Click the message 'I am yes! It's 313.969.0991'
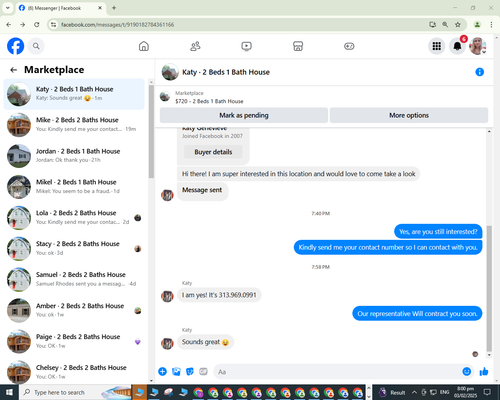Viewport: 500px width, 400px height. point(219,295)
